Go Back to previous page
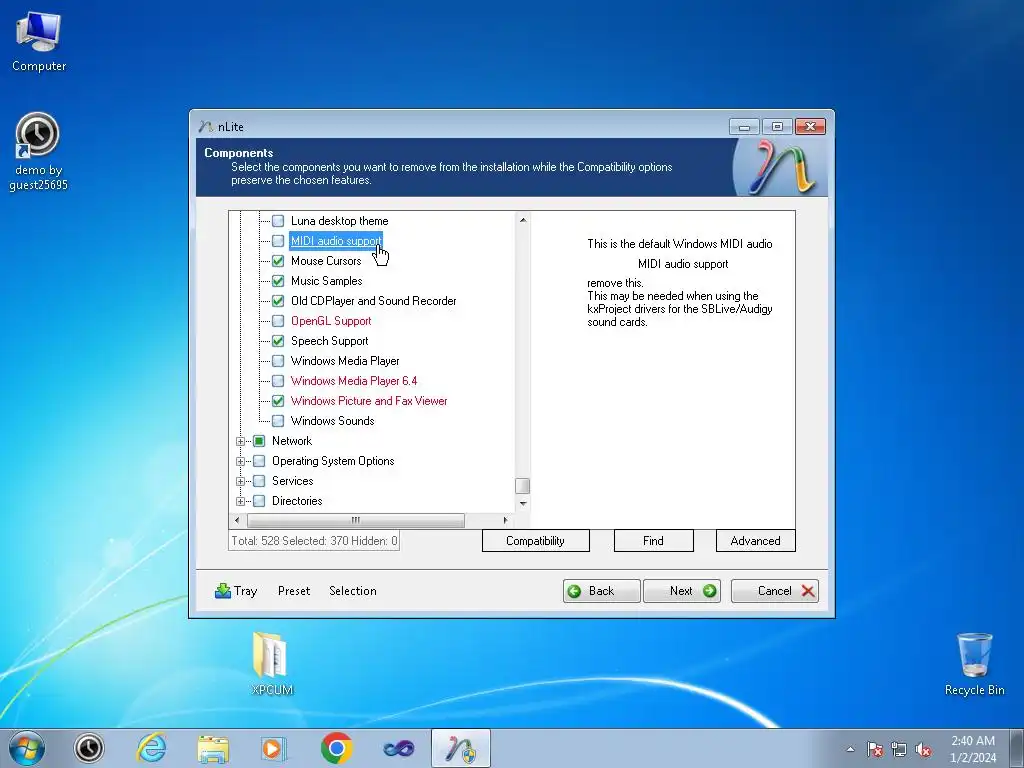The image size is (1024, 768). click(x=601, y=591)
